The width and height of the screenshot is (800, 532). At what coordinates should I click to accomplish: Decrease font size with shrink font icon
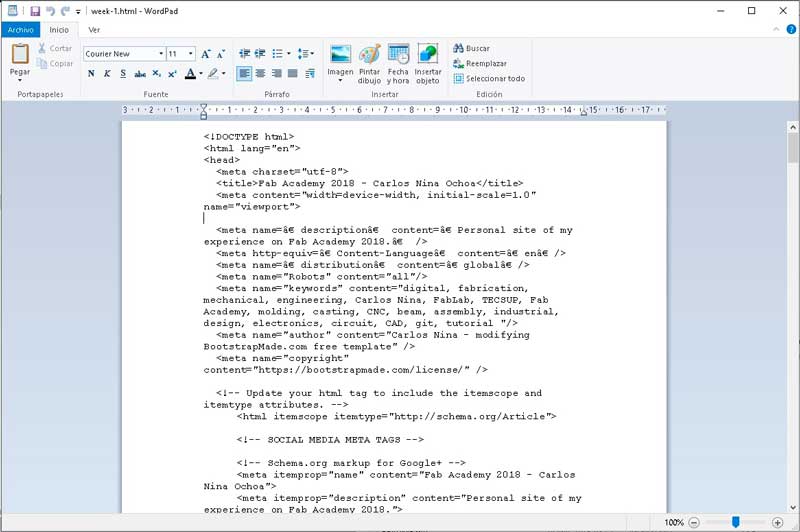coord(221,54)
